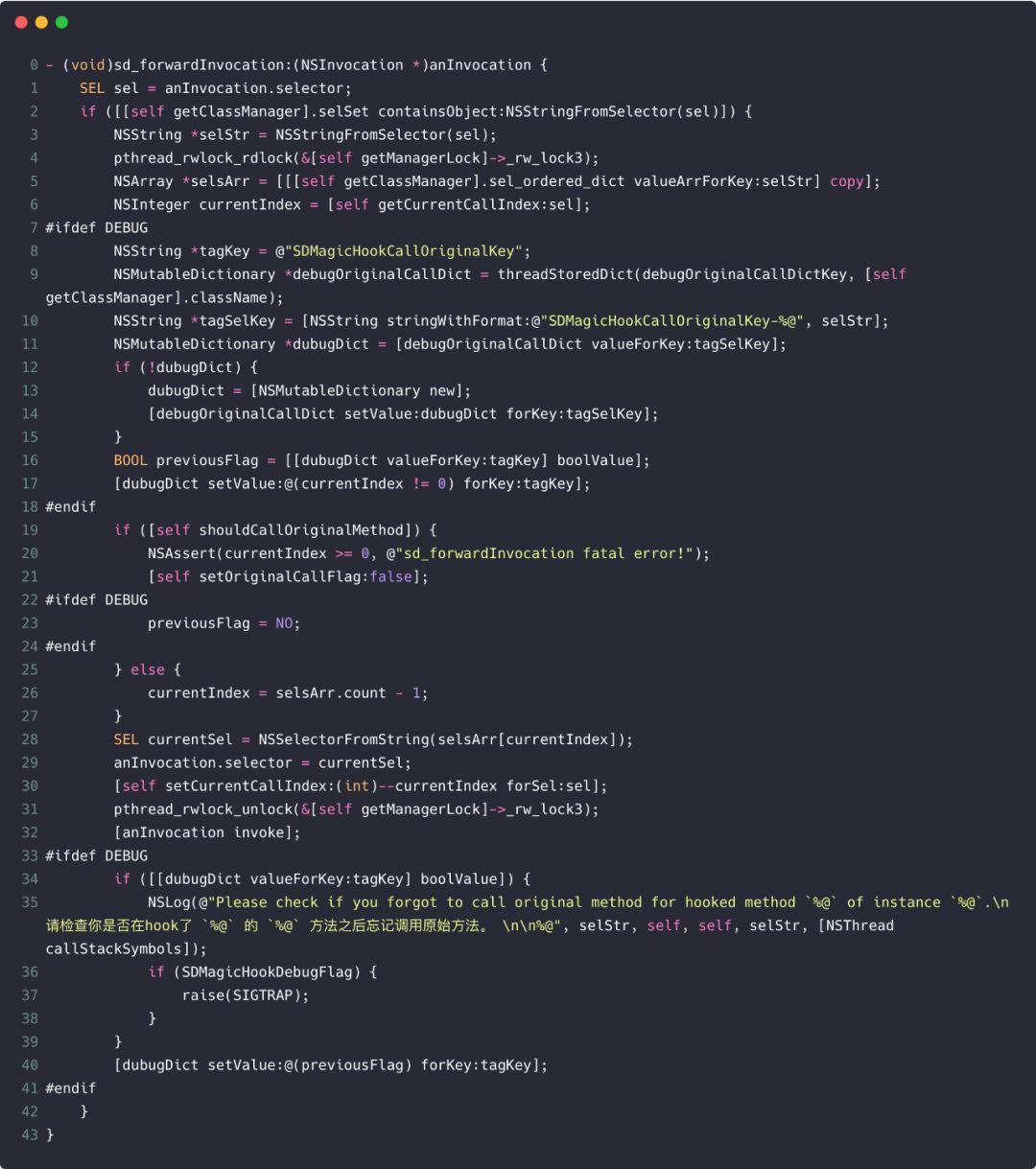Click the red close window dot
This screenshot has height=1169, width=1036.
tap(21, 22)
